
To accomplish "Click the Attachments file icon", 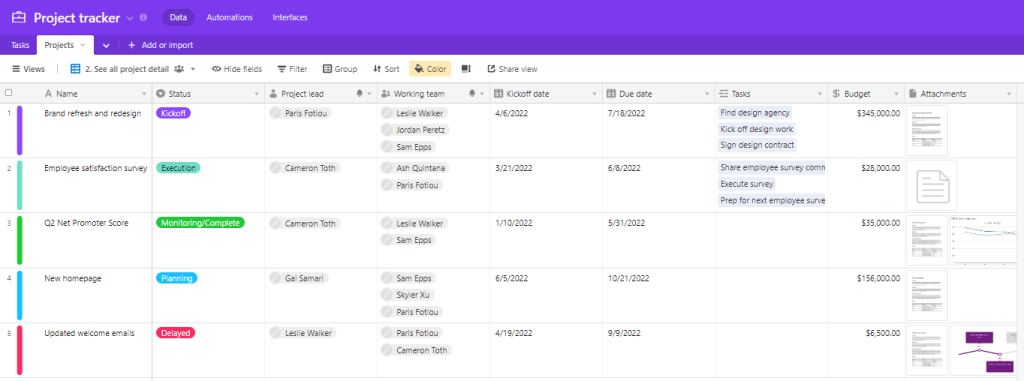I will pyautogui.click(x=912, y=93).
